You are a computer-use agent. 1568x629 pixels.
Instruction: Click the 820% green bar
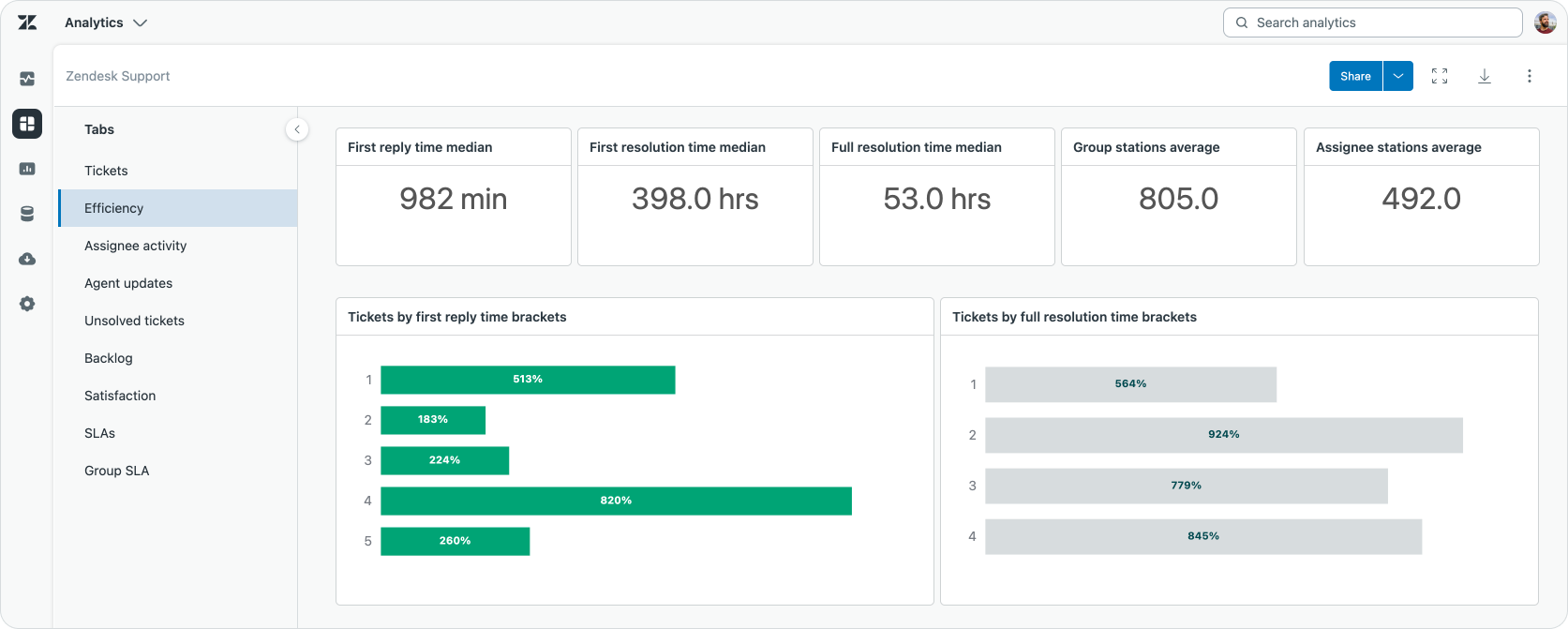point(616,501)
